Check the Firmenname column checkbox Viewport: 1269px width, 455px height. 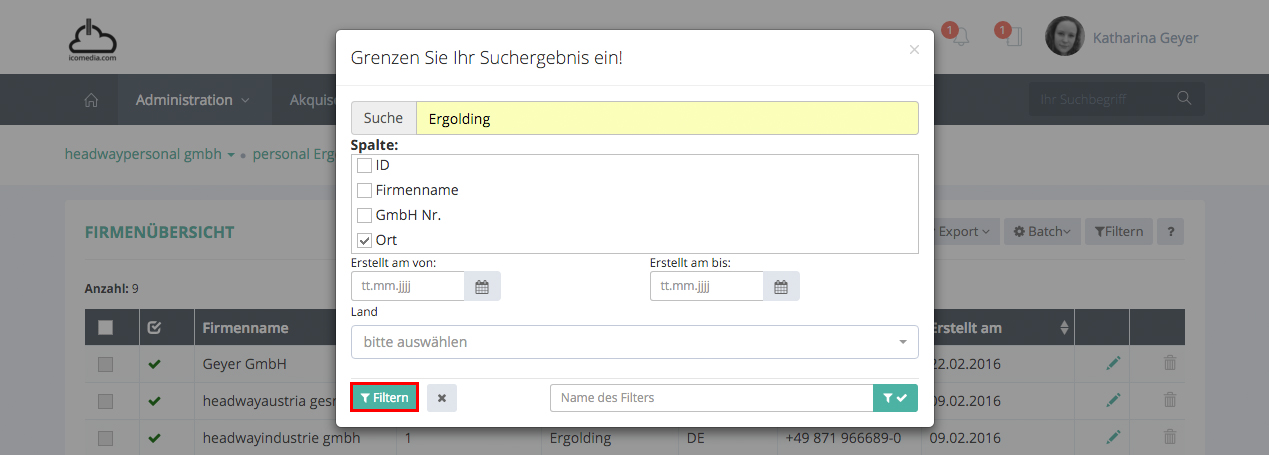coord(365,190)
